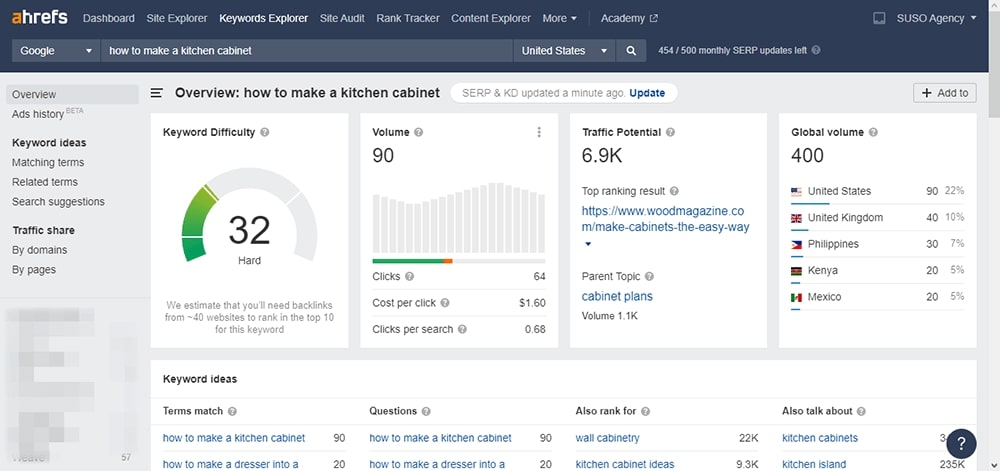Open the round help chat button
Screen dimensions: 1000x471
click(961, 444)
